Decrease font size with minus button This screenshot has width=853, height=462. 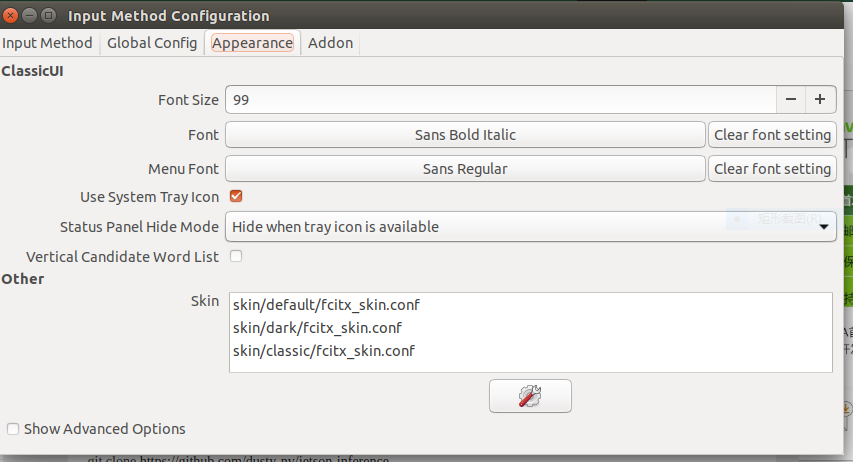(x=791, y=100)
